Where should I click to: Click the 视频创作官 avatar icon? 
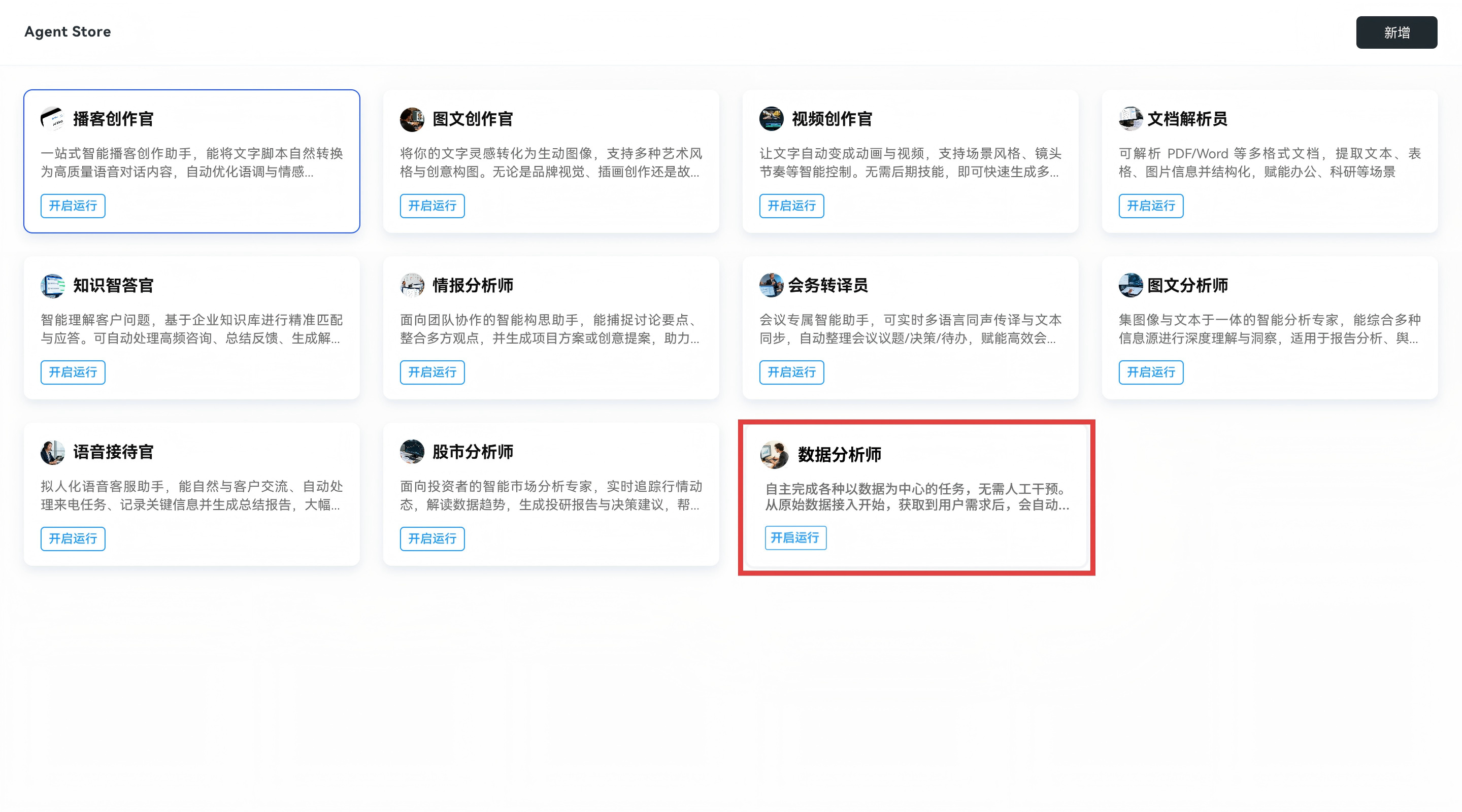click(x=771, y=119)
